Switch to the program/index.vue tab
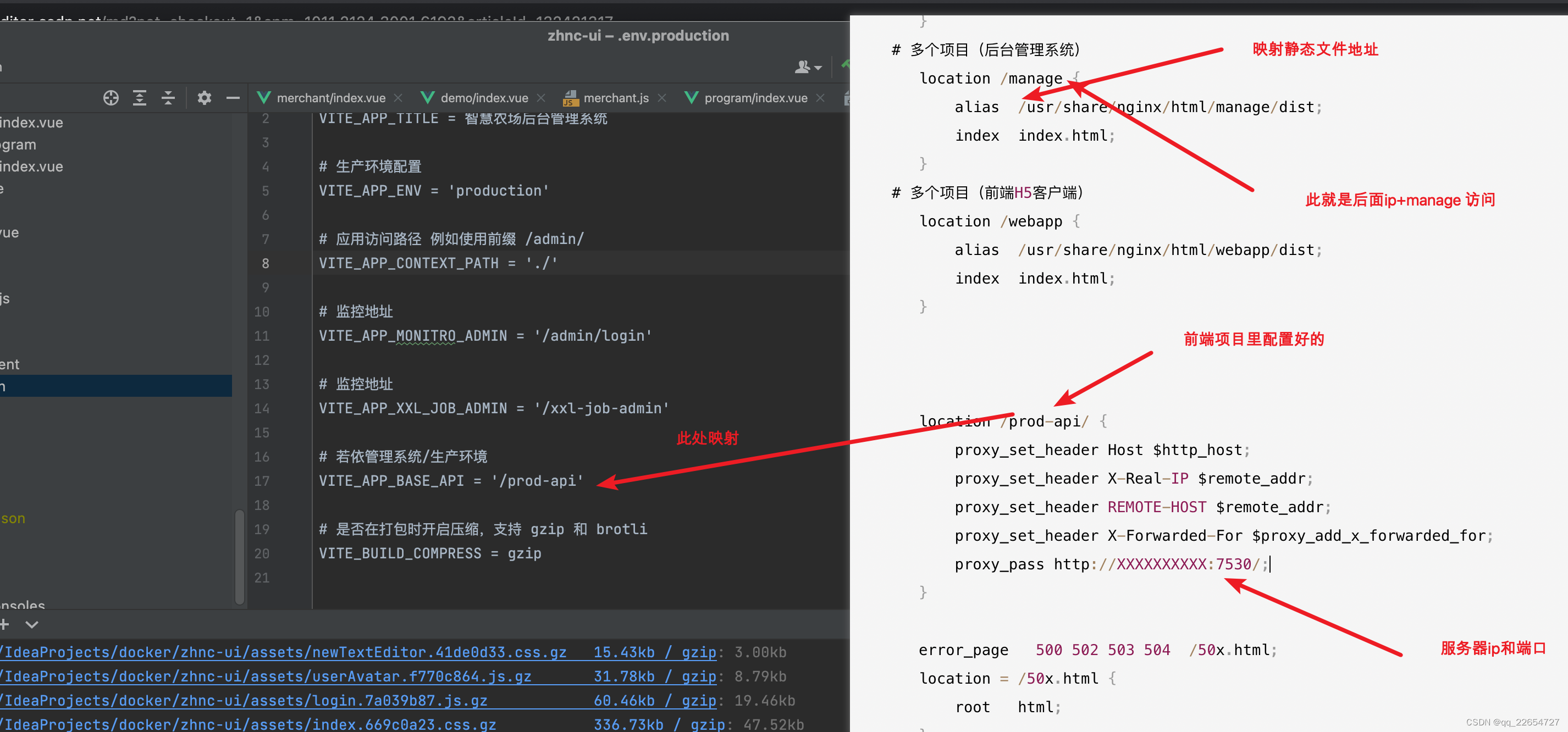 pos(755,98)
